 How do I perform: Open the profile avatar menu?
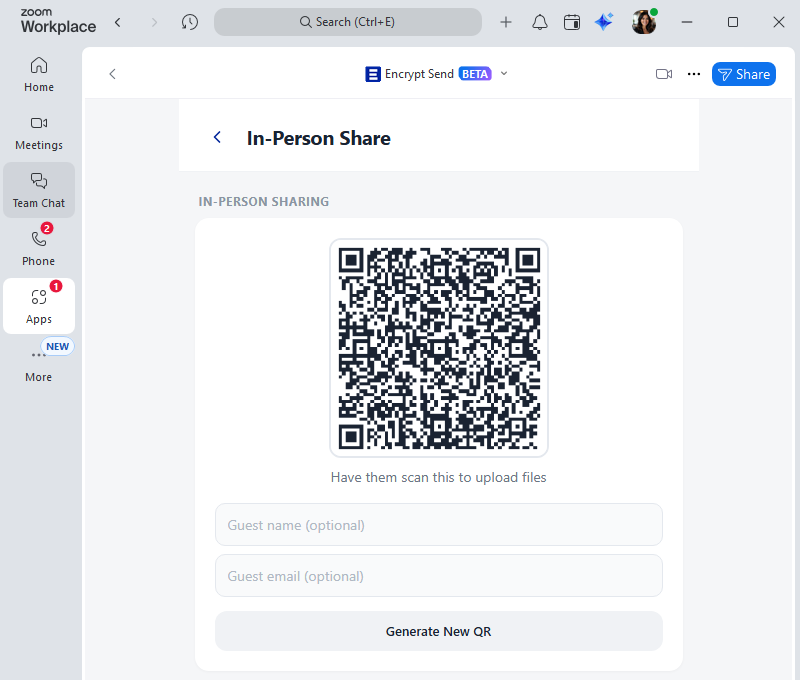[644, 22]
